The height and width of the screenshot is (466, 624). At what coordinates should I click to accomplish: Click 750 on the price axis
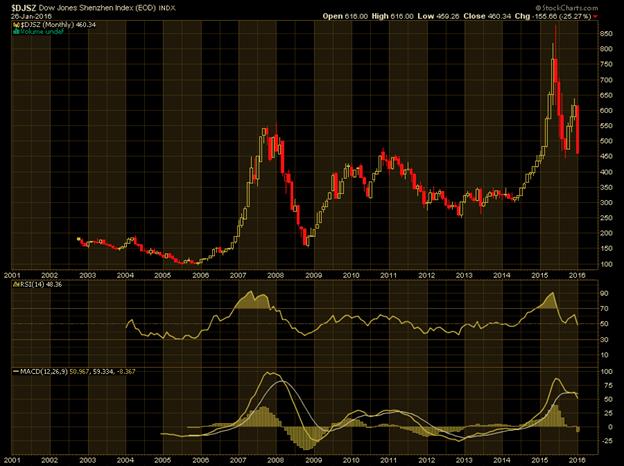pyautogui.click(x=607, y=64)
